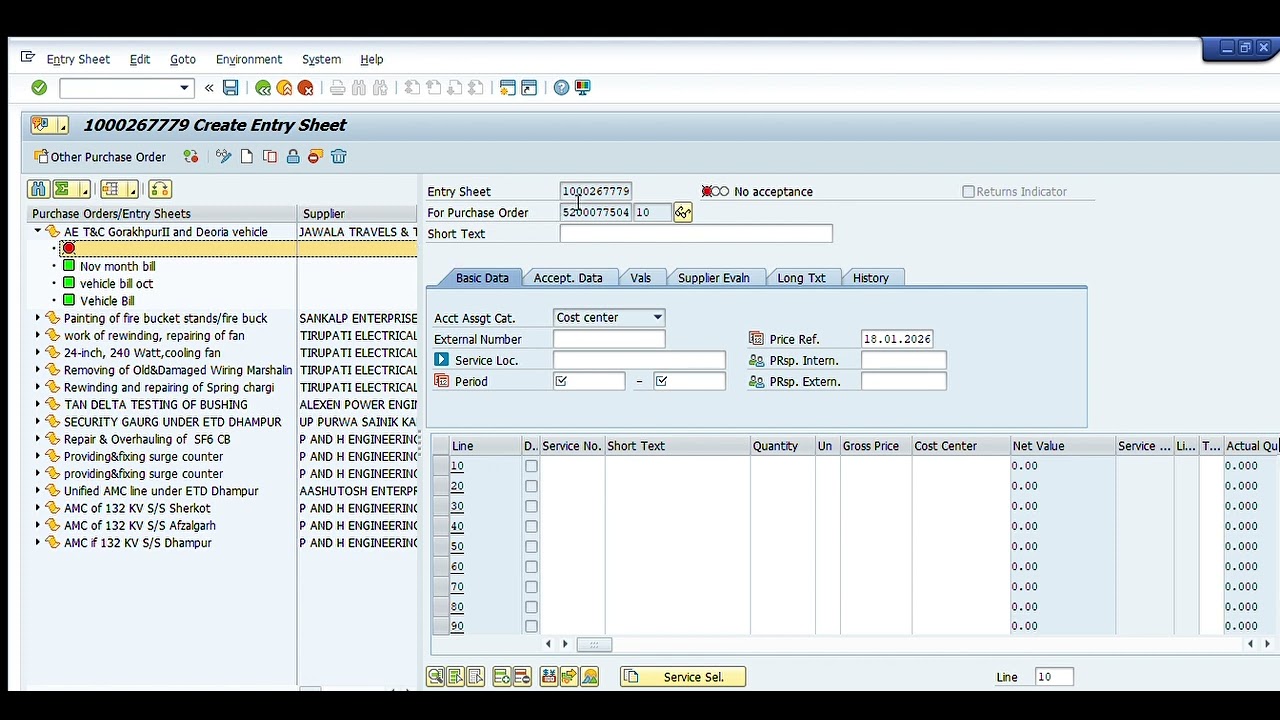Expand the SECURITY GAURG UNDER ETD DHAMPUR node
The image size is (1280, 720).
(x=38, y=421)
